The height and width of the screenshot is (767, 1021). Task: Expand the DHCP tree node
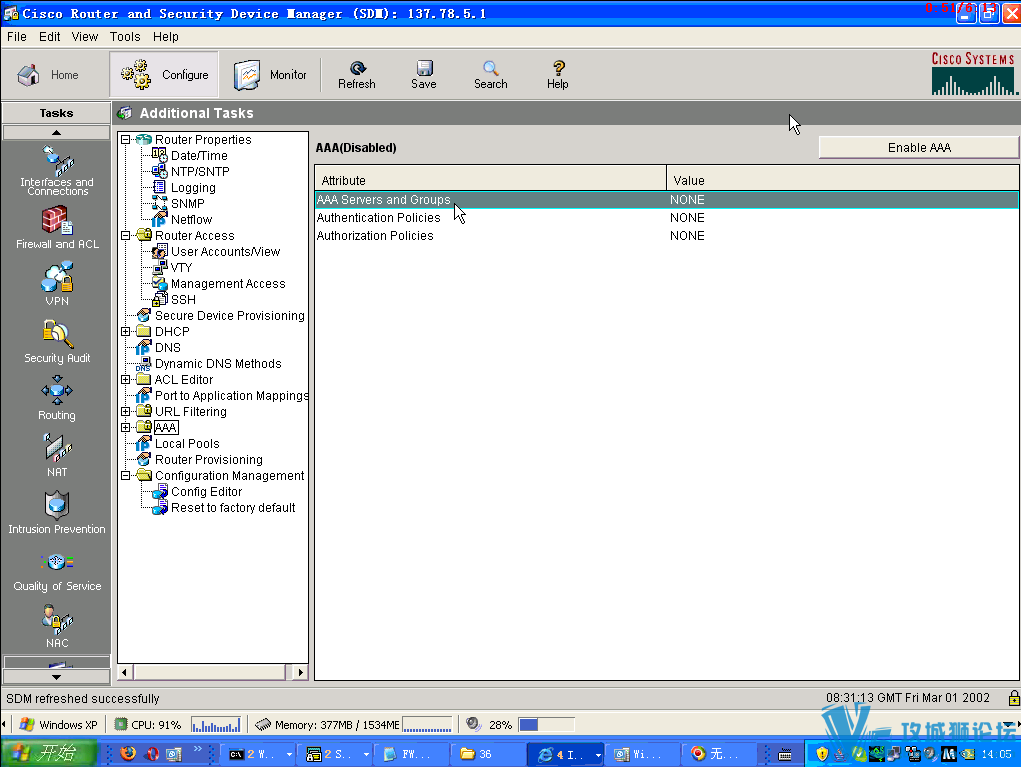126,331
